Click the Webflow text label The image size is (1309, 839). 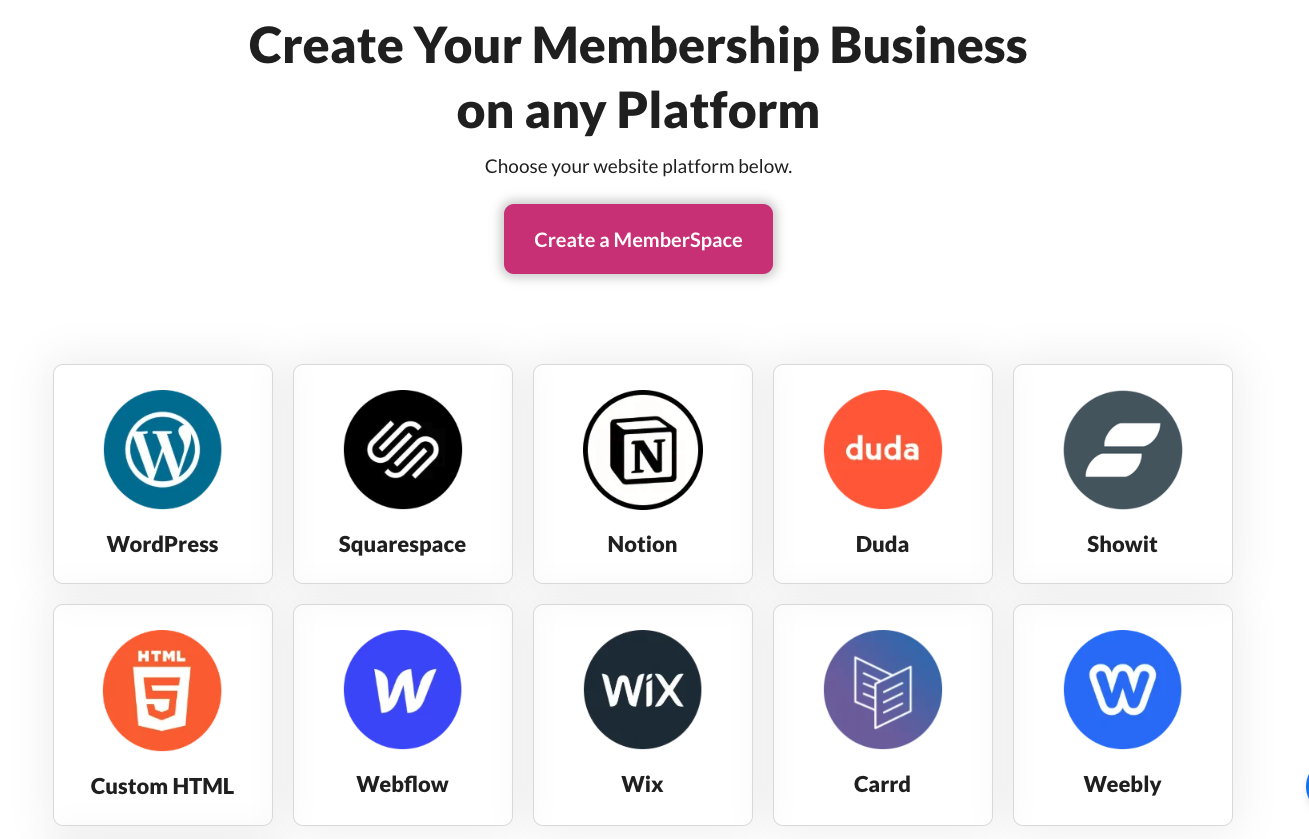(x=402, y=784)
